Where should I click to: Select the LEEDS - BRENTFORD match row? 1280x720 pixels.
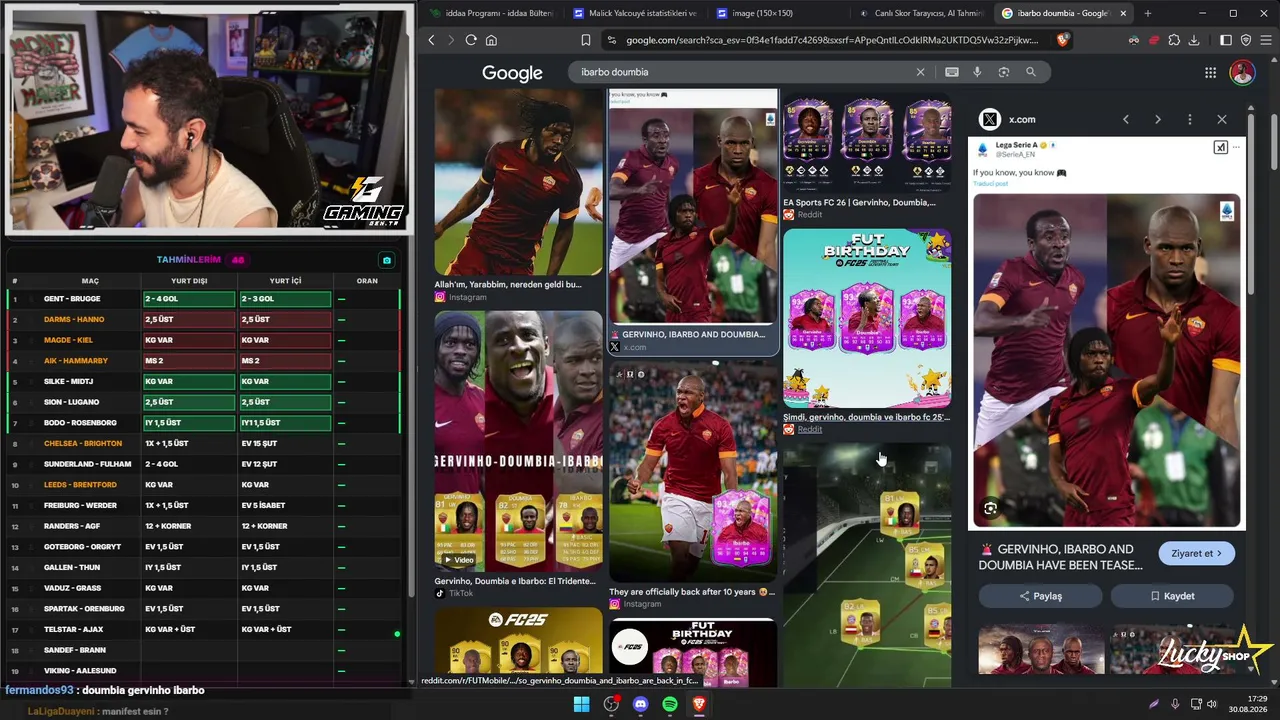[x=203, y=485]
